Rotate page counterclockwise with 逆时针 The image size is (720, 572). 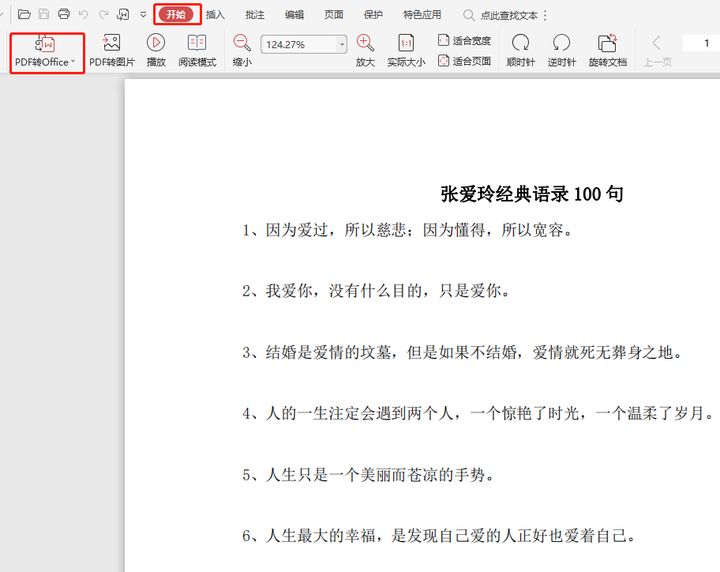pyautogui.click(x=562, y=51)
